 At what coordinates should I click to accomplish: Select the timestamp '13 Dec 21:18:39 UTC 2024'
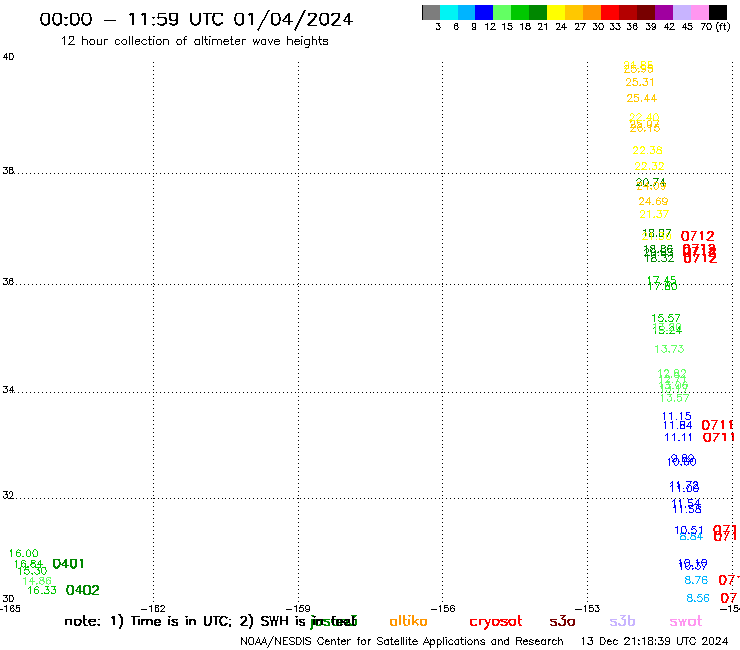pyautogui.click(x=654, y=641)
